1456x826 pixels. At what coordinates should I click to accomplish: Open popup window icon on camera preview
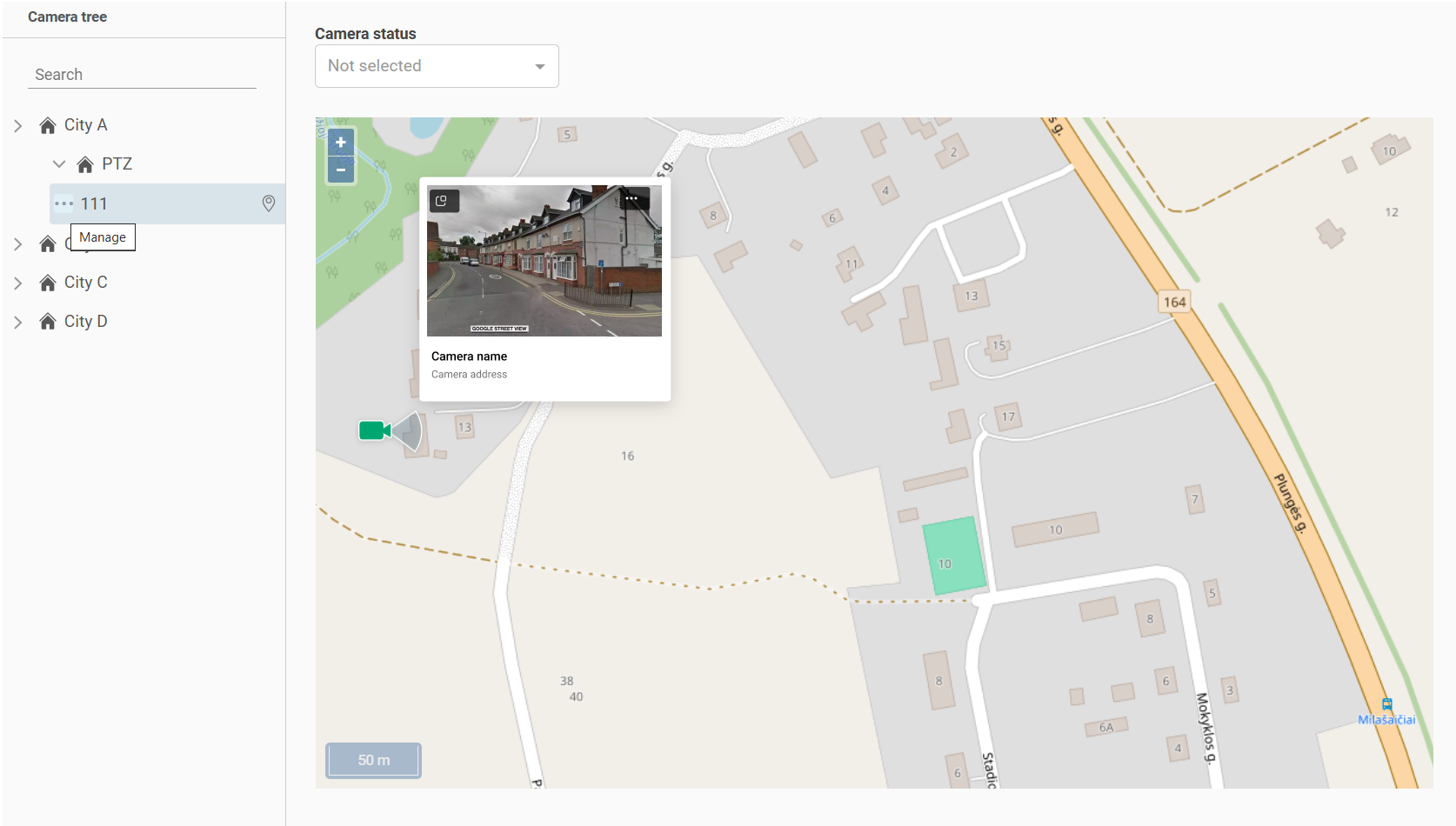[442, 201]
